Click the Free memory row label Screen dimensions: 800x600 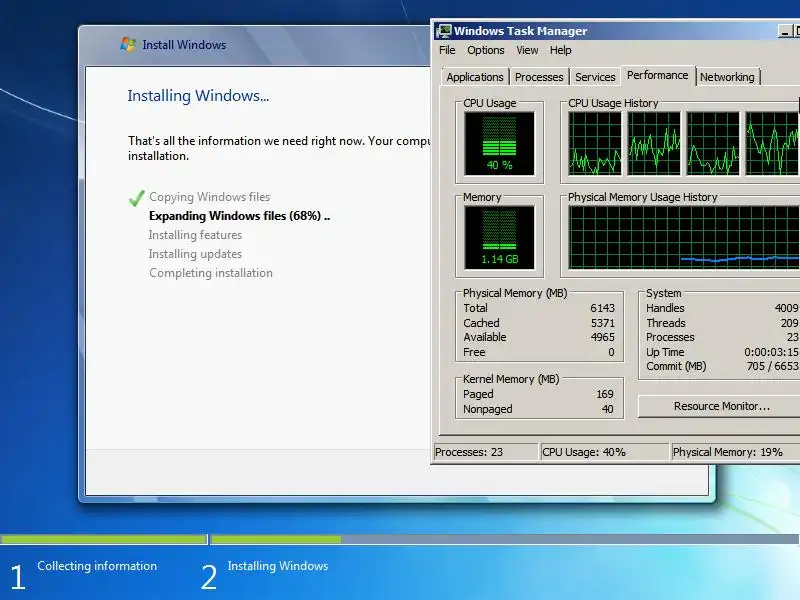tap(474, 352)
